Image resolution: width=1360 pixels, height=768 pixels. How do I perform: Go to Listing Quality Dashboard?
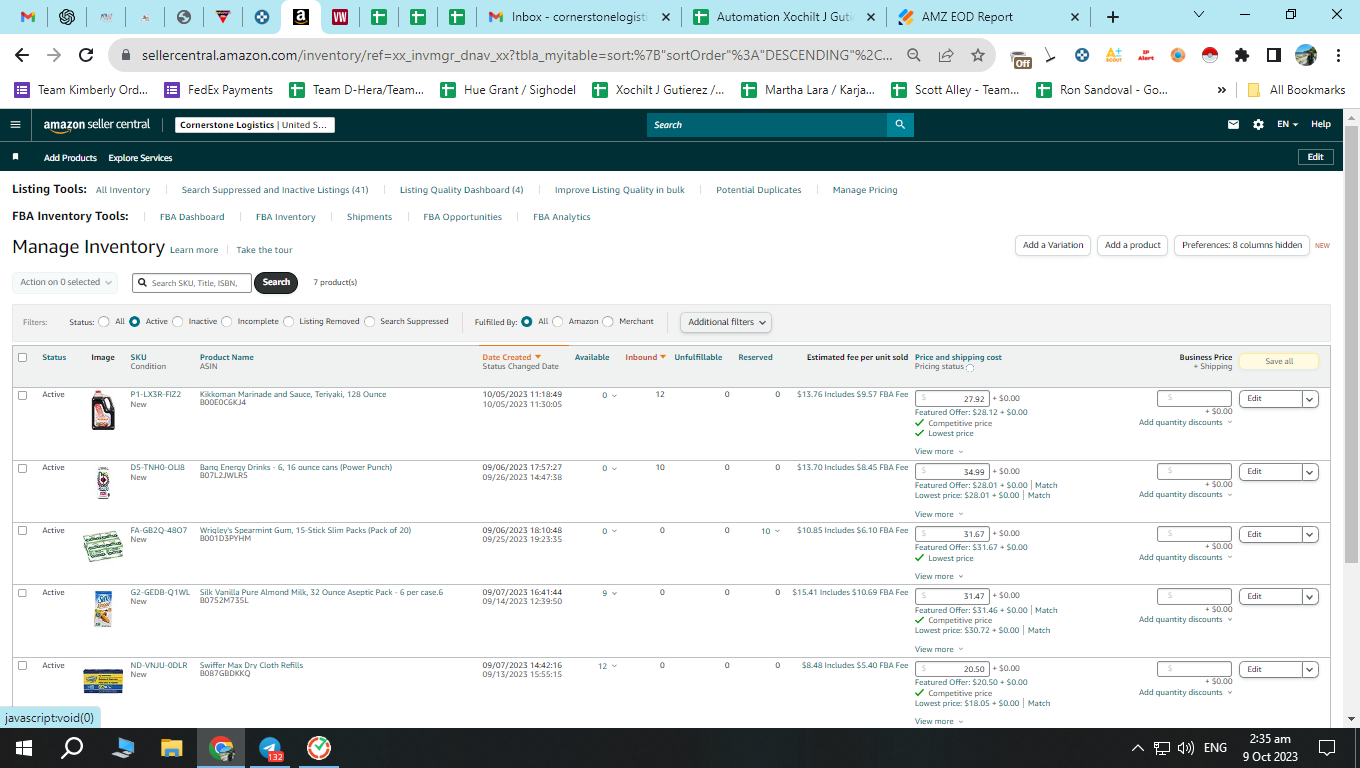tap(462, 190)
